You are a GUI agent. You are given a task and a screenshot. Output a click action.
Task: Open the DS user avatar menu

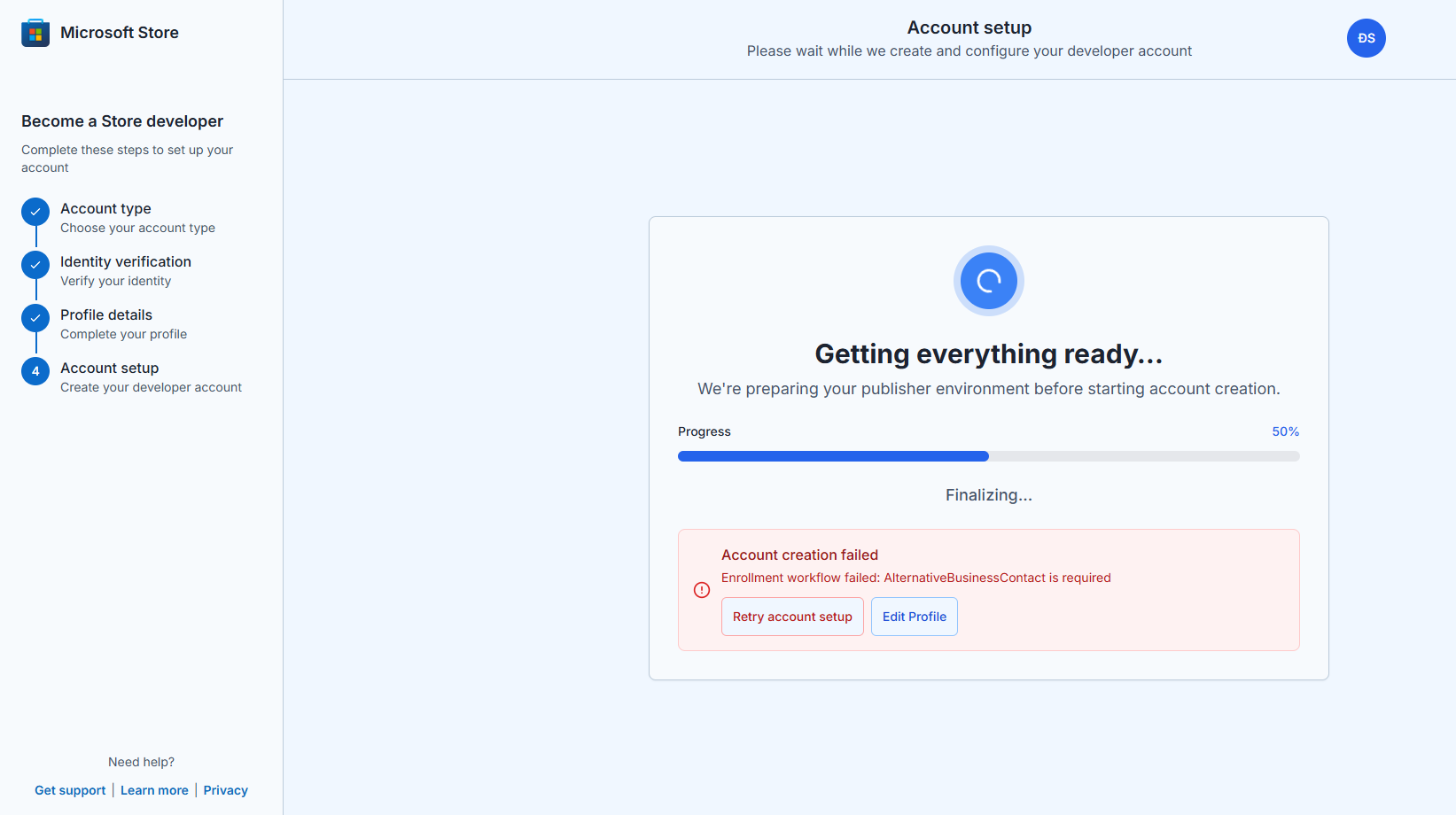tap(1366, 38)
